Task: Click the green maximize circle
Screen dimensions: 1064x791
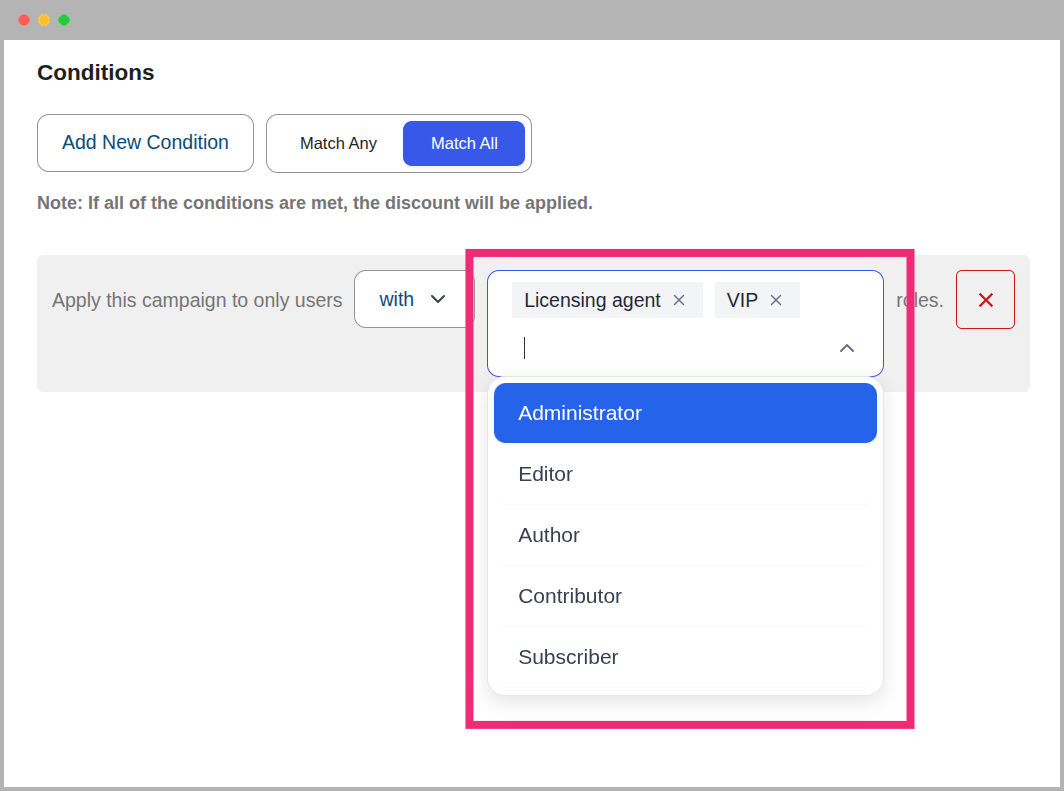Action: pos(63,19)
